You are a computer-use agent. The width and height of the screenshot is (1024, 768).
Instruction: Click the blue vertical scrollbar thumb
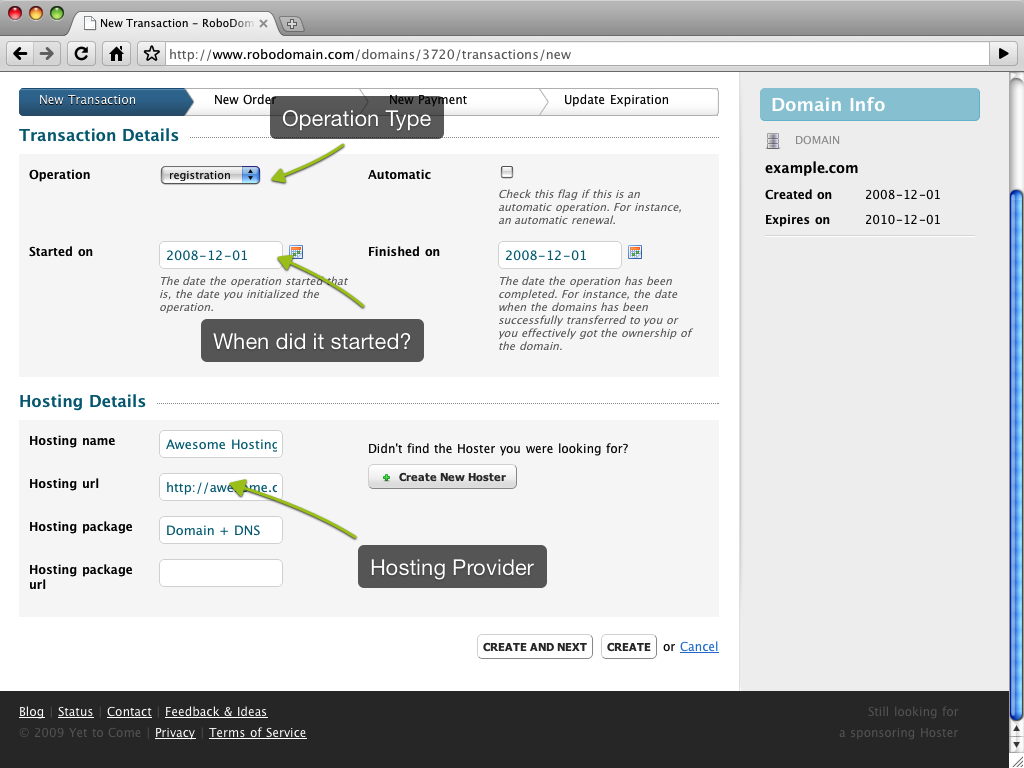pyautogui.click(x=1017, y=454)
